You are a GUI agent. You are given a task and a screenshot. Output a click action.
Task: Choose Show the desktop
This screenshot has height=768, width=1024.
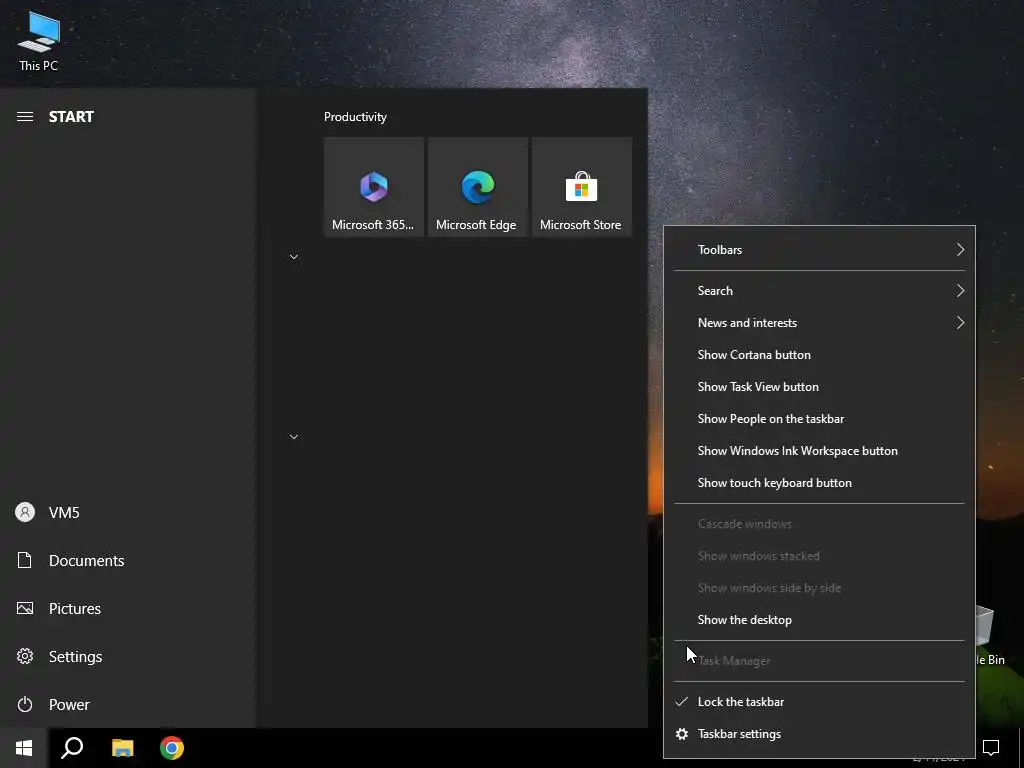[820, 620]
